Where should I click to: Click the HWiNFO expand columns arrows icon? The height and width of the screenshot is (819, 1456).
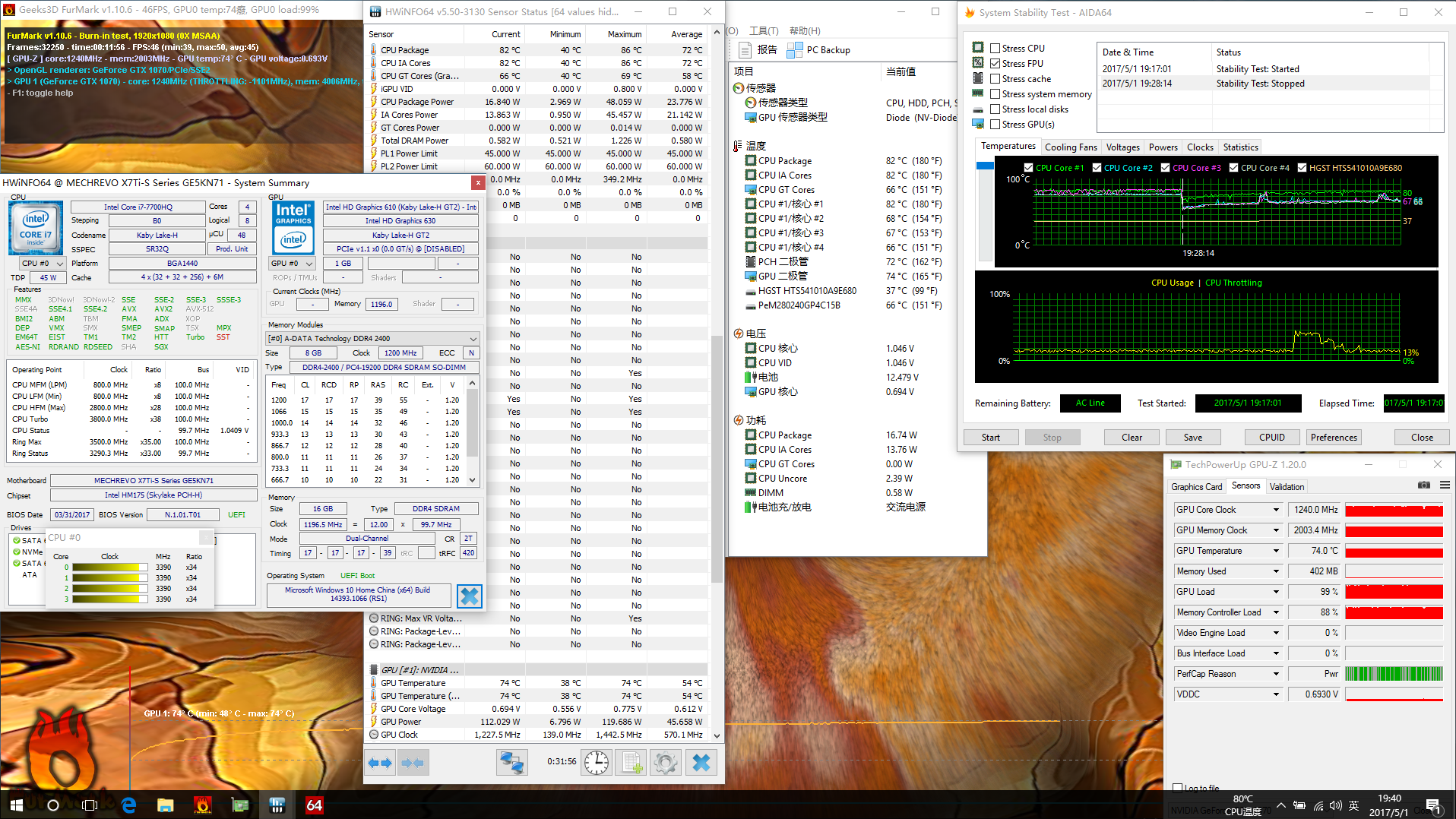pos(381,763)
